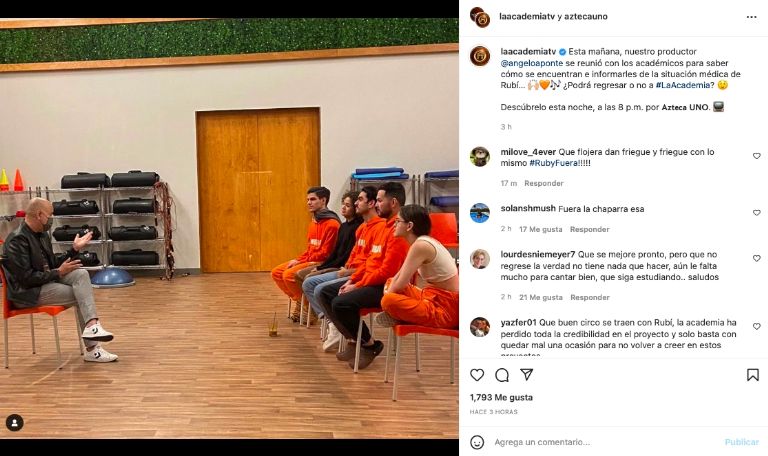Image resolution: width=768 pixels, height=456 pixels.
Task: Open the emoji picker smiley icon
Action: pos(477,442)
